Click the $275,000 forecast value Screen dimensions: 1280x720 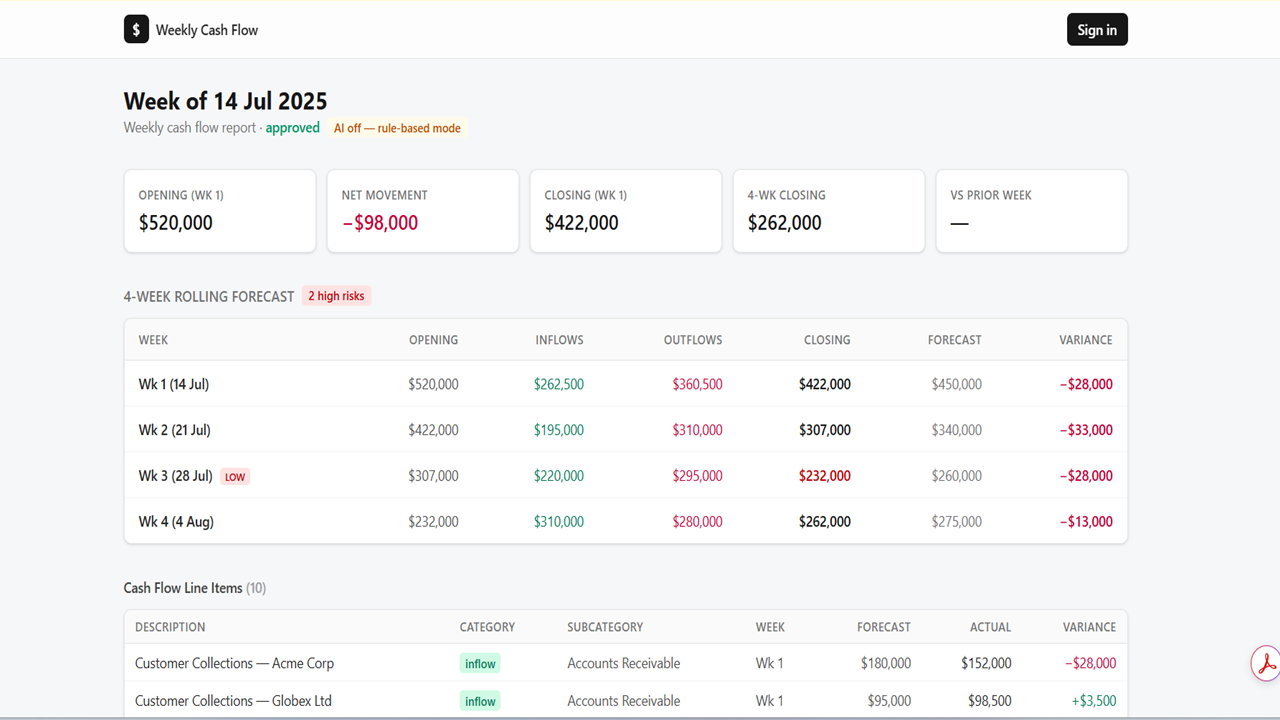[x=957, y=522]
